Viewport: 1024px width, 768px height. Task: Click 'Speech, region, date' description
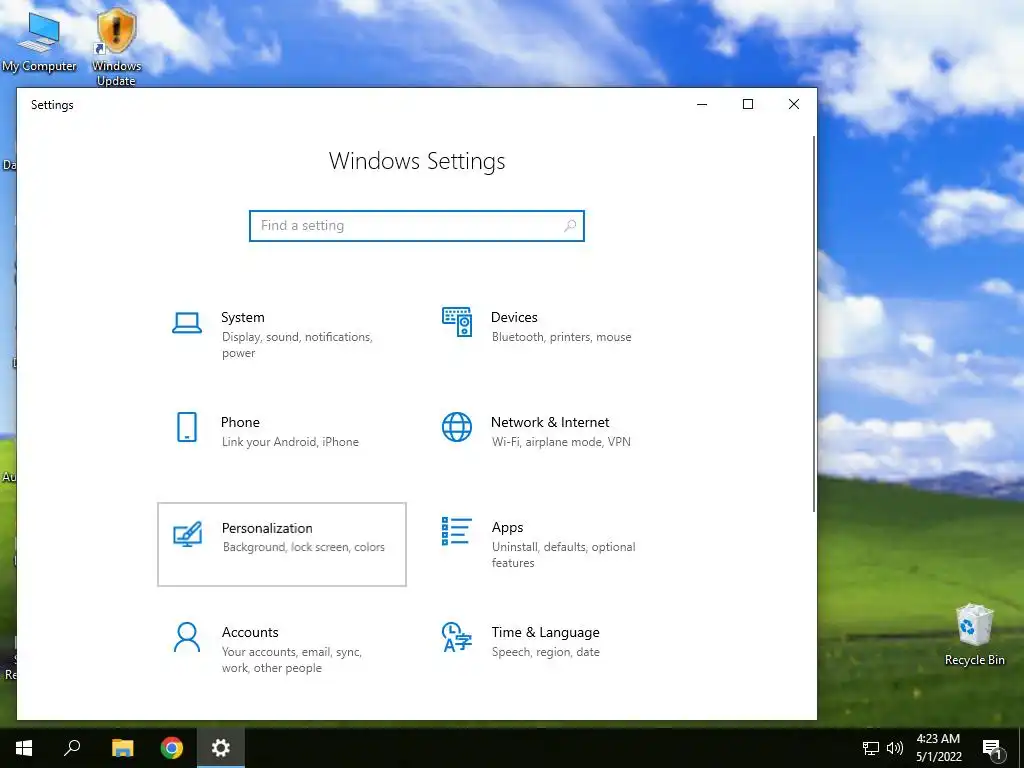(x=545, y=652)
